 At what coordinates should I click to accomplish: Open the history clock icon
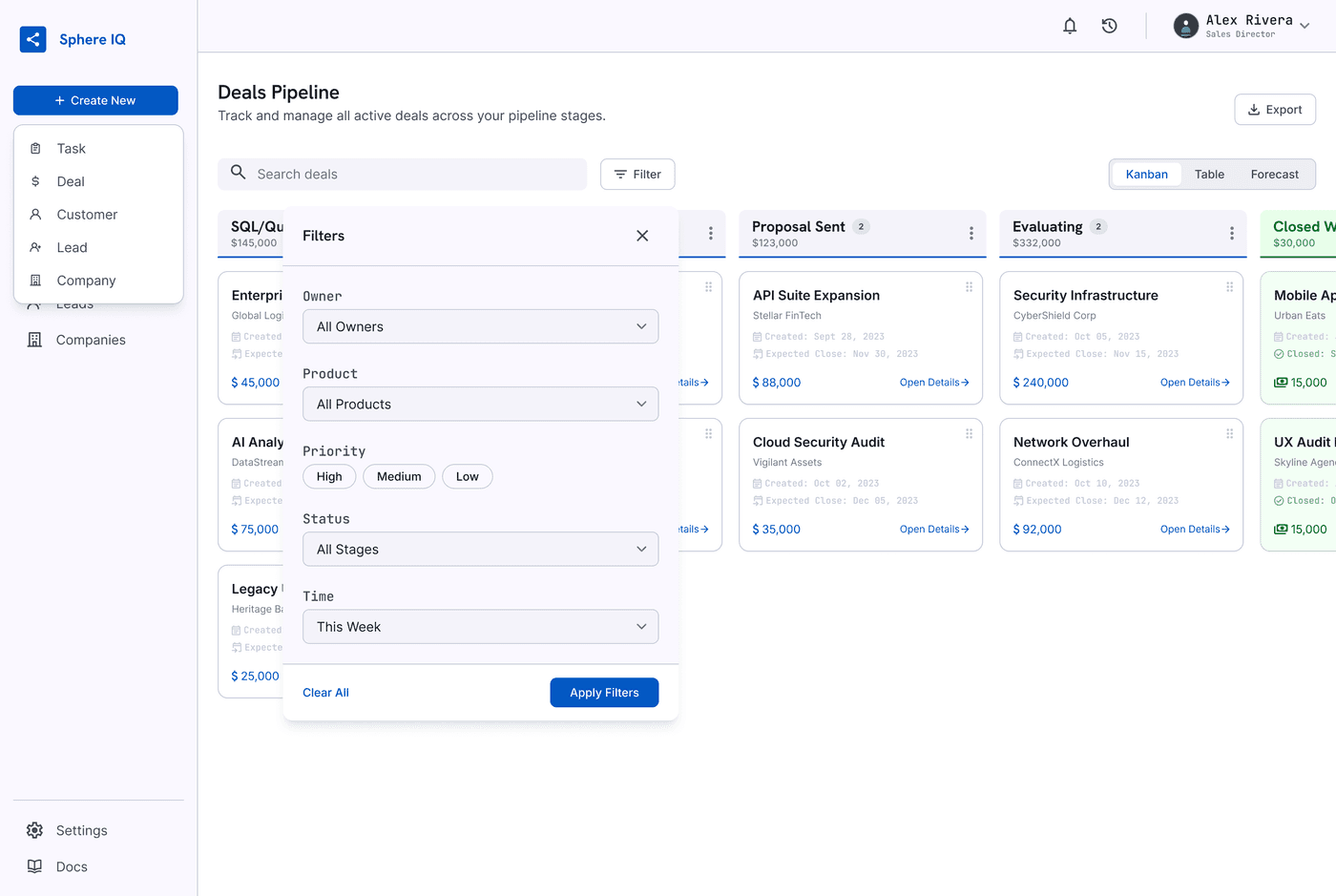pyautogui.click(x=1109, y=26)
